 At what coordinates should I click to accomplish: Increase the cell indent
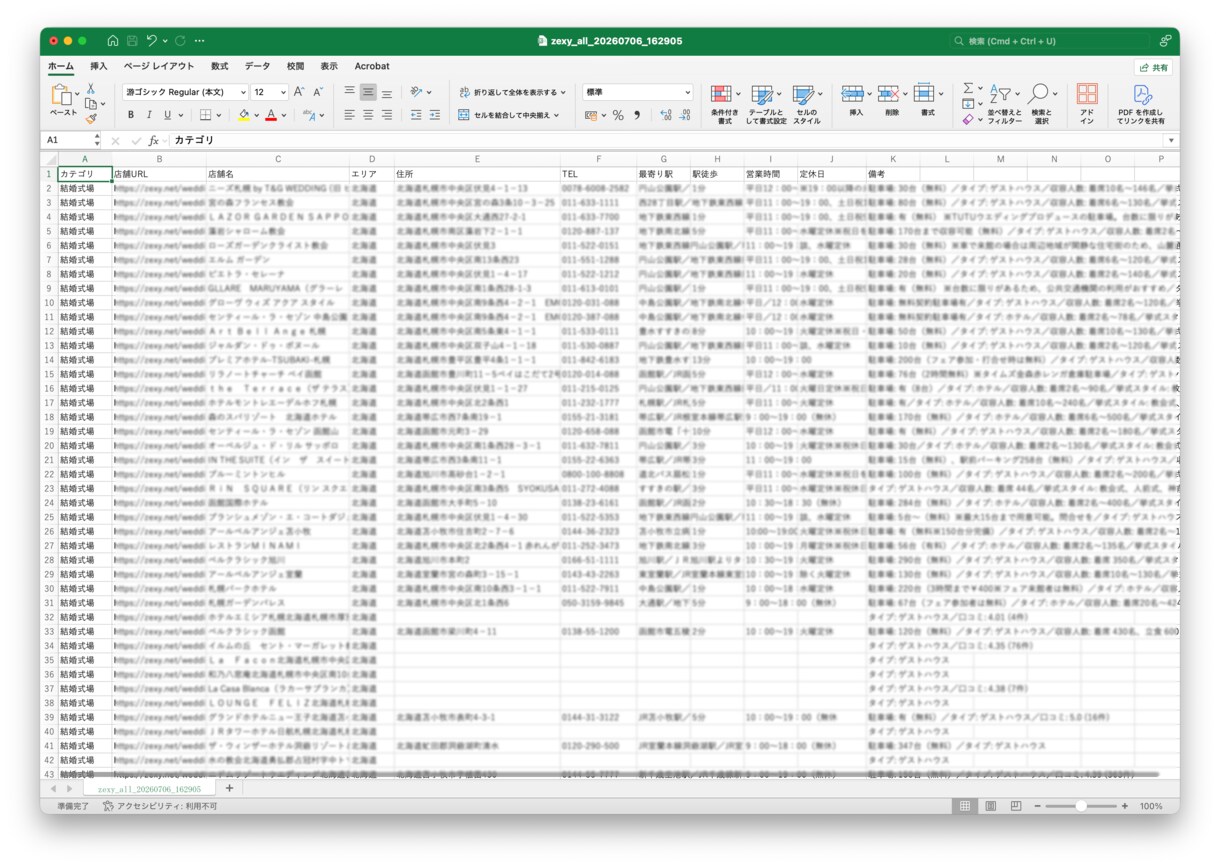[x=436, y=115]
